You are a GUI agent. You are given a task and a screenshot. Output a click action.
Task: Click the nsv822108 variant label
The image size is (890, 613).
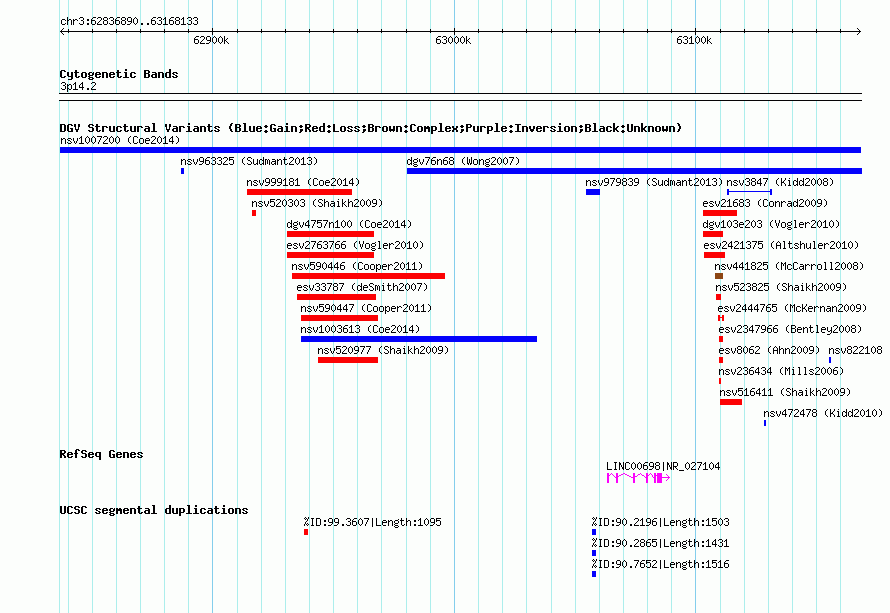click(x=855, y=350)
